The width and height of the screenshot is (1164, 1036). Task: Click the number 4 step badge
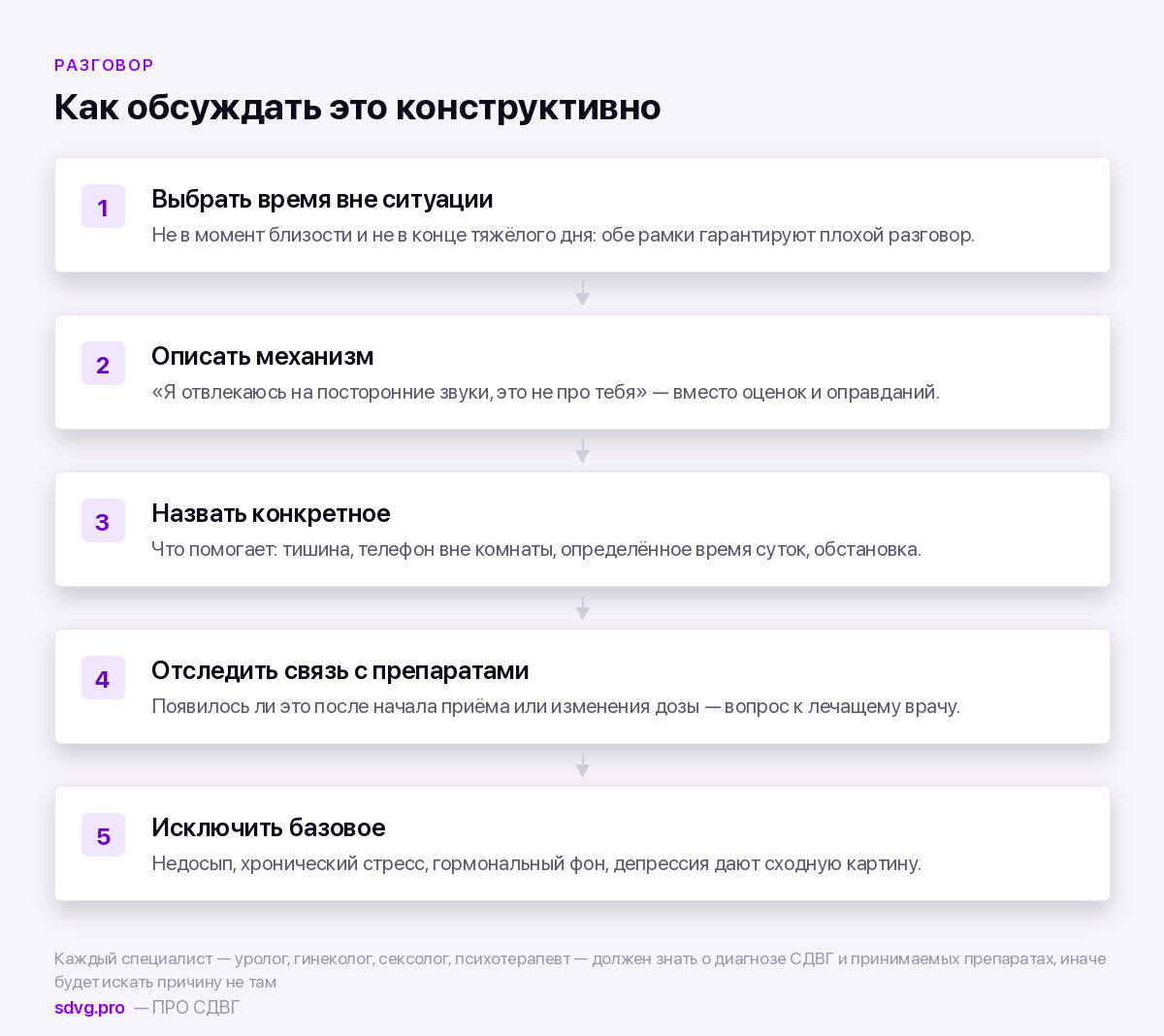click(x=103, y=678)
